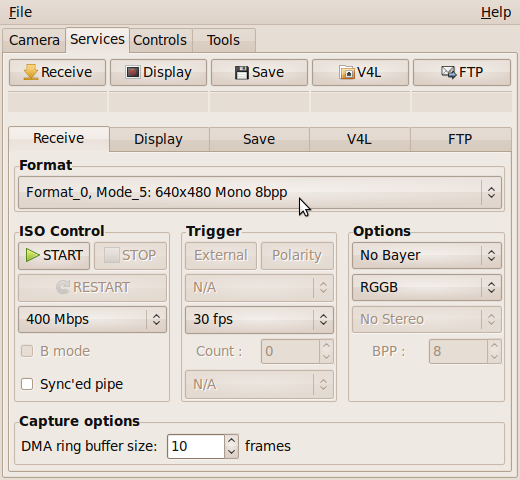Click the RESTART button with refresh icon
Image resolution: width=520 pixels, height=480 pixels.
92,288
